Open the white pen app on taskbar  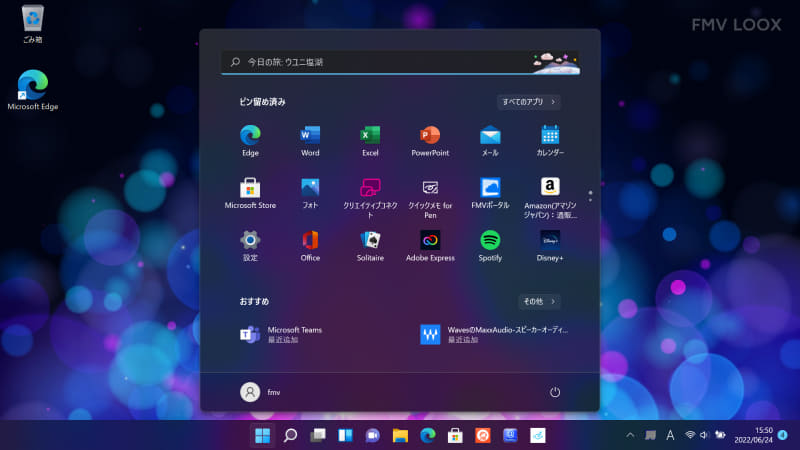tap(538, 435)
